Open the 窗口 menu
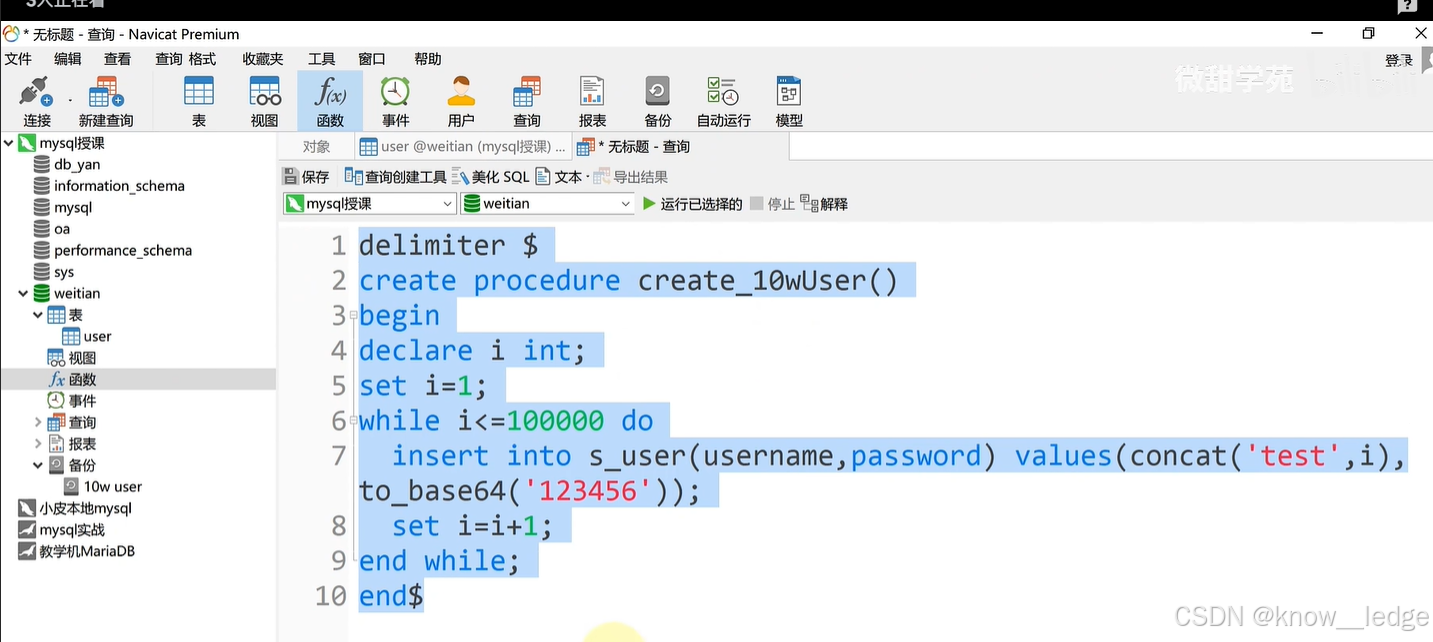The image size is (1433, 642). pyautogui.click(x=372, y=59)
